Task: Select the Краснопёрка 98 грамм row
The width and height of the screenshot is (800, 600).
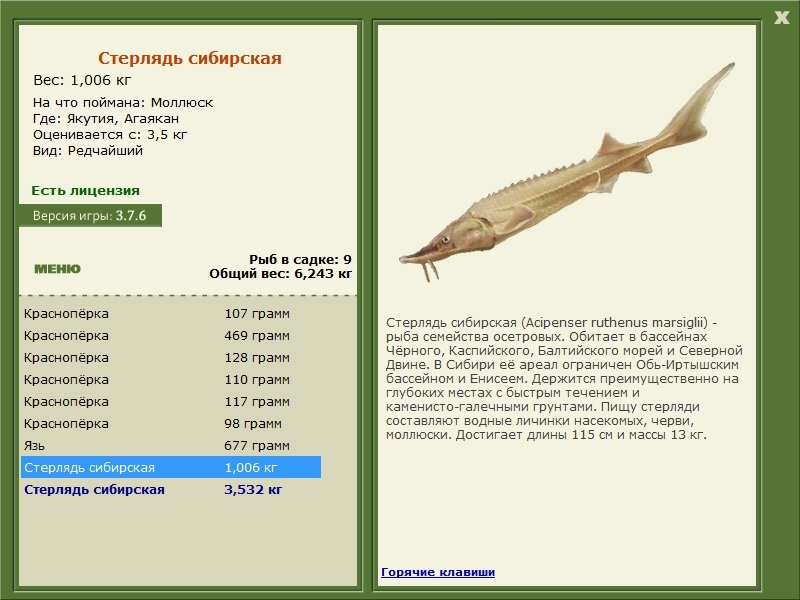Action: pyautogui.click(x=171, y=423)
